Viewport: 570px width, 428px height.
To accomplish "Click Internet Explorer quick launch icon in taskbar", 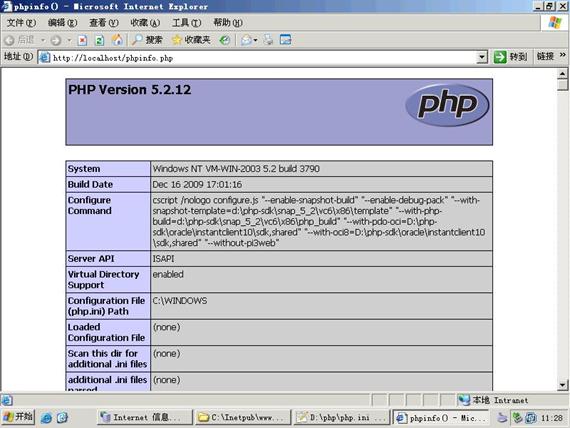I will [x=46, y=418].
